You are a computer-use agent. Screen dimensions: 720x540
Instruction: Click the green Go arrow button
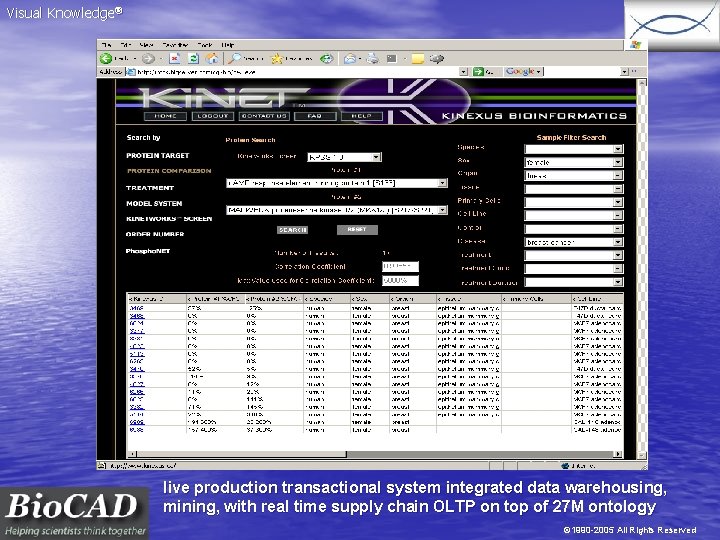click(478, 71)
